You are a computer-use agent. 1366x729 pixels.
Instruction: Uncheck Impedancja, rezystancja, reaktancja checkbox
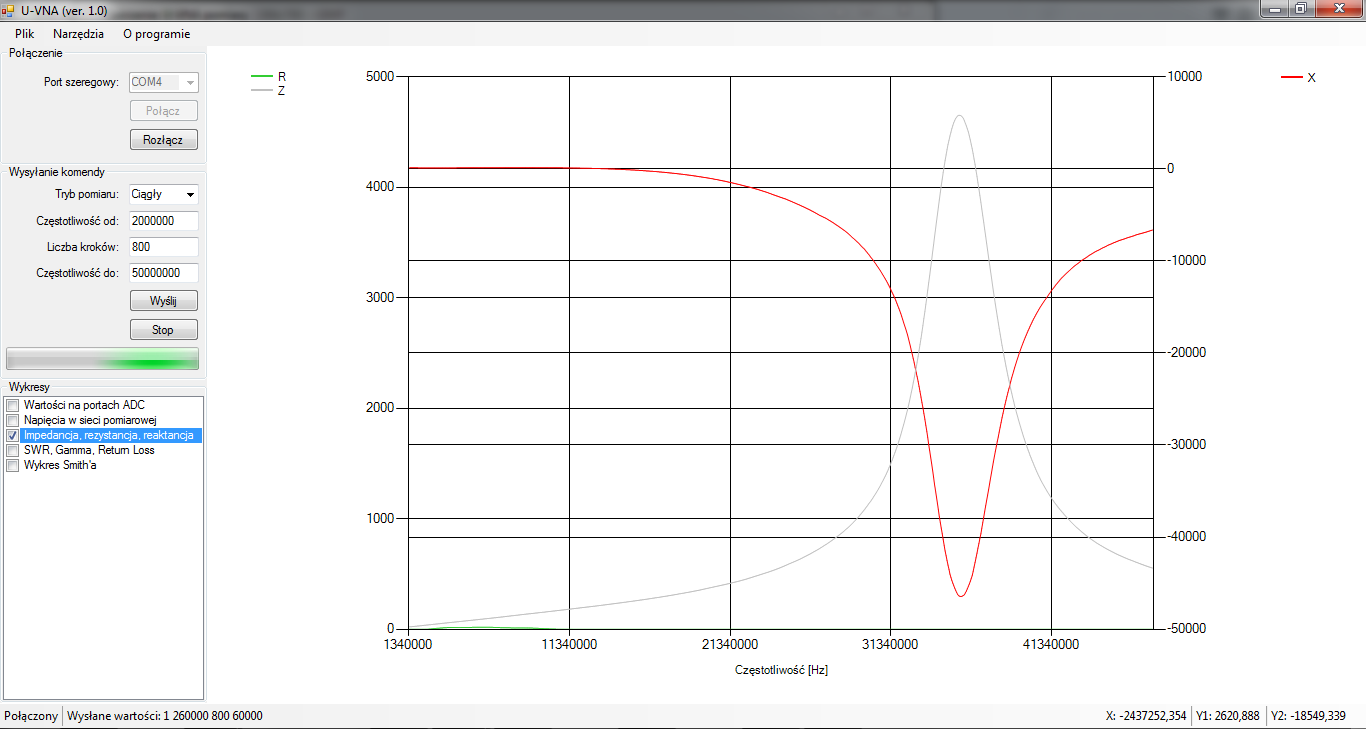pos(13,436)
